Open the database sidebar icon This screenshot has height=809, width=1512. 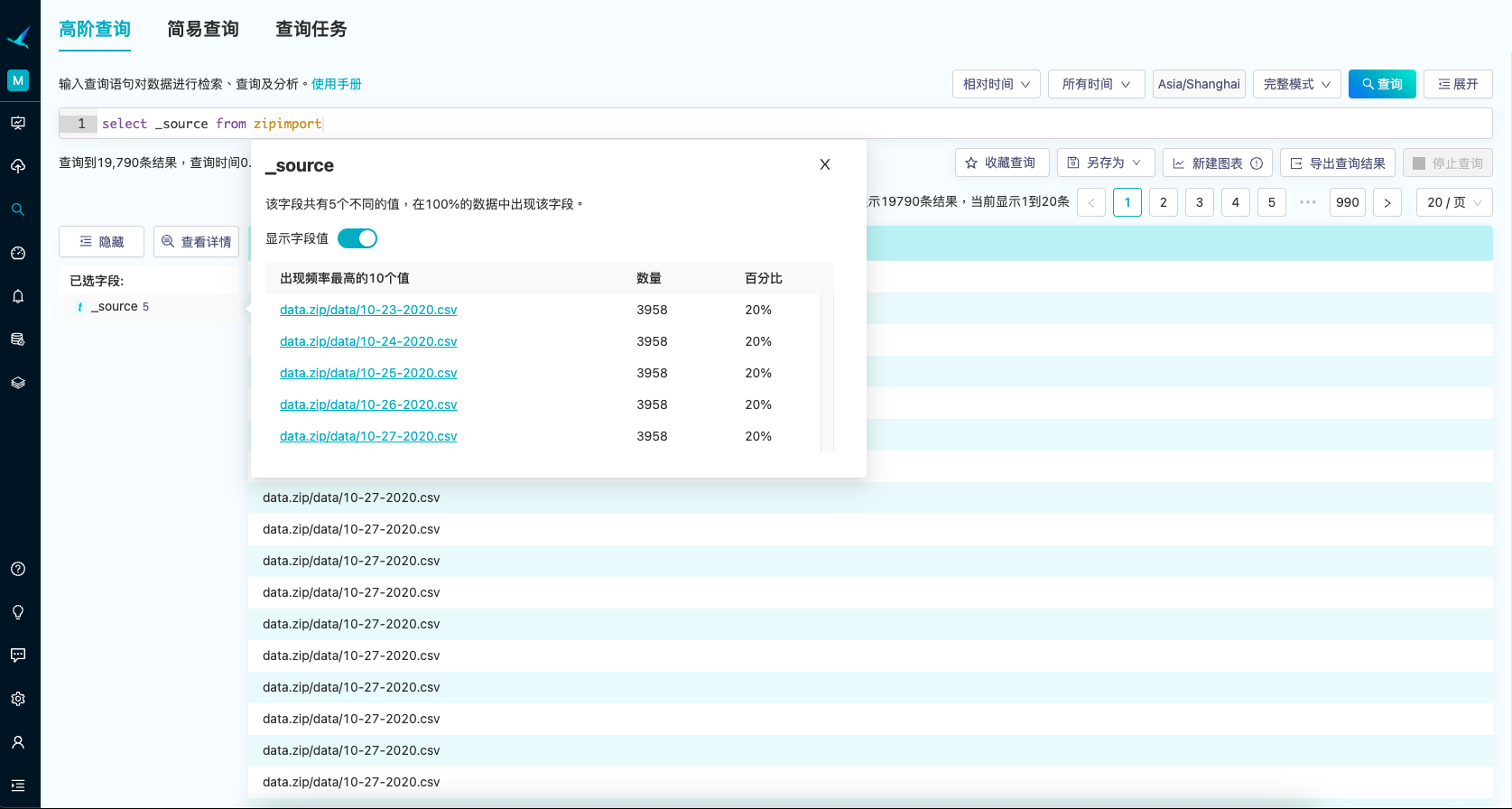18,339
